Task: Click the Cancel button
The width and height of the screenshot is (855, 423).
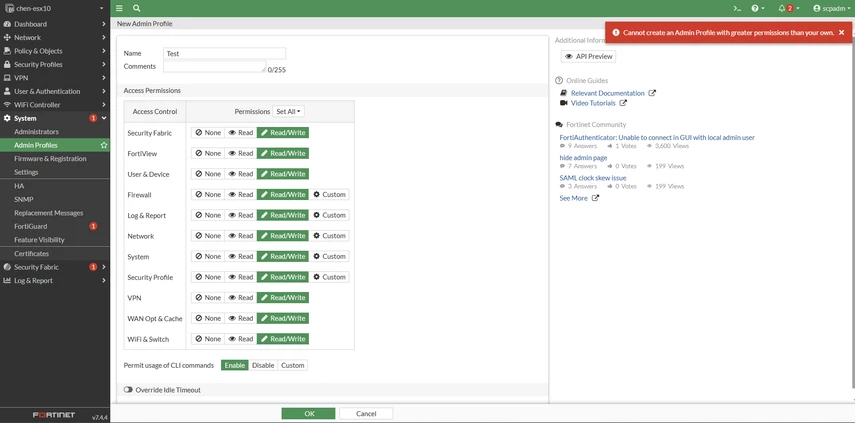Action: pyautogui.click(x=366, y=414)
